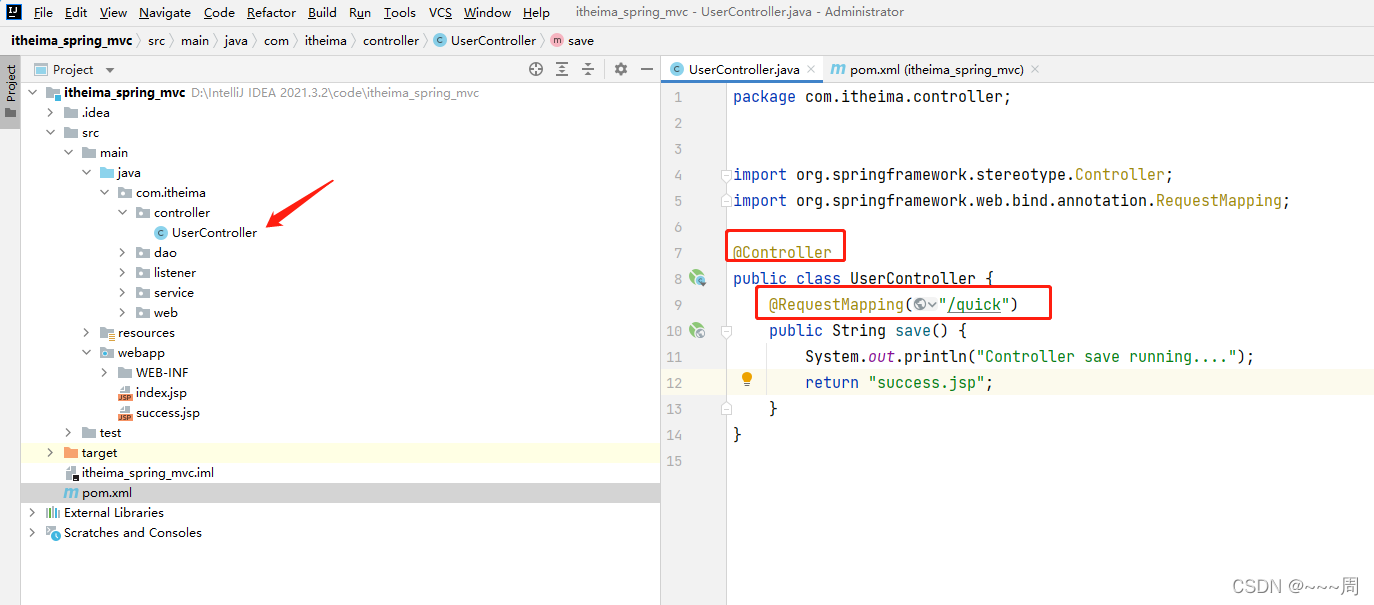Click the /quick URL mapping link
The height and width of the screenshot is (605, 1374).
tap(974, 304)
